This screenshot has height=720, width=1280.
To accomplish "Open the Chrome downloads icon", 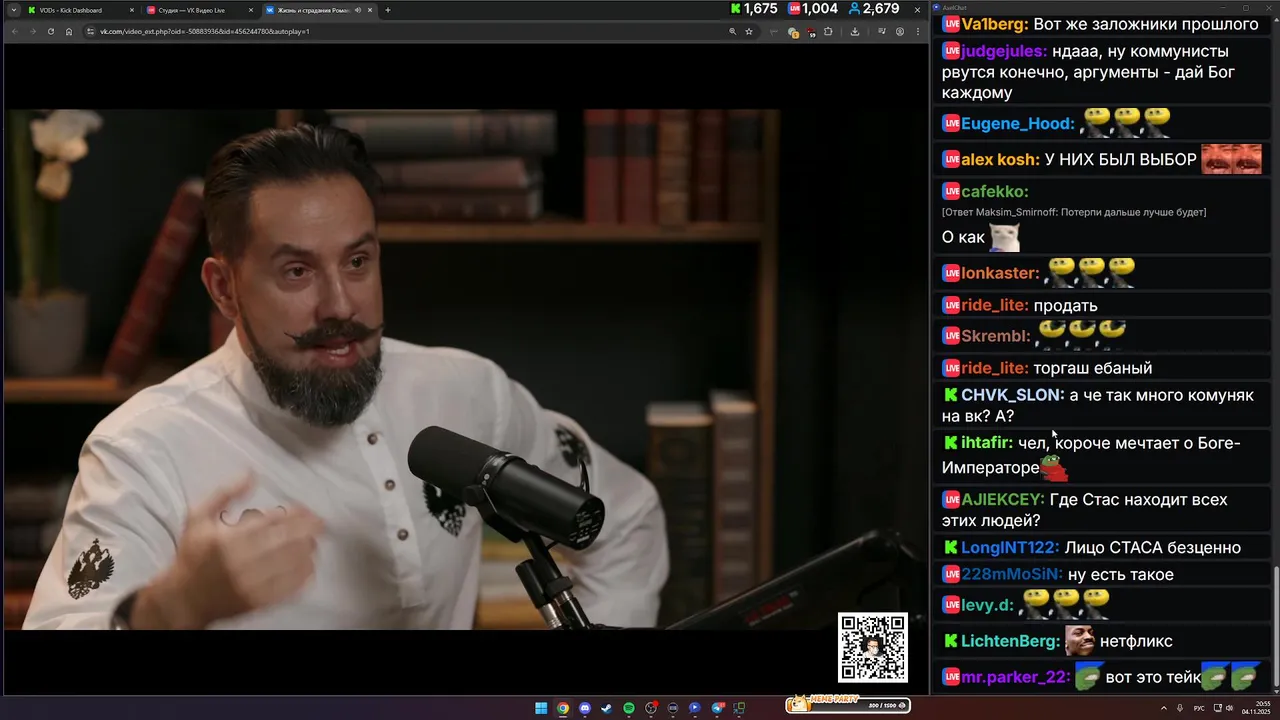I will 855,31.
